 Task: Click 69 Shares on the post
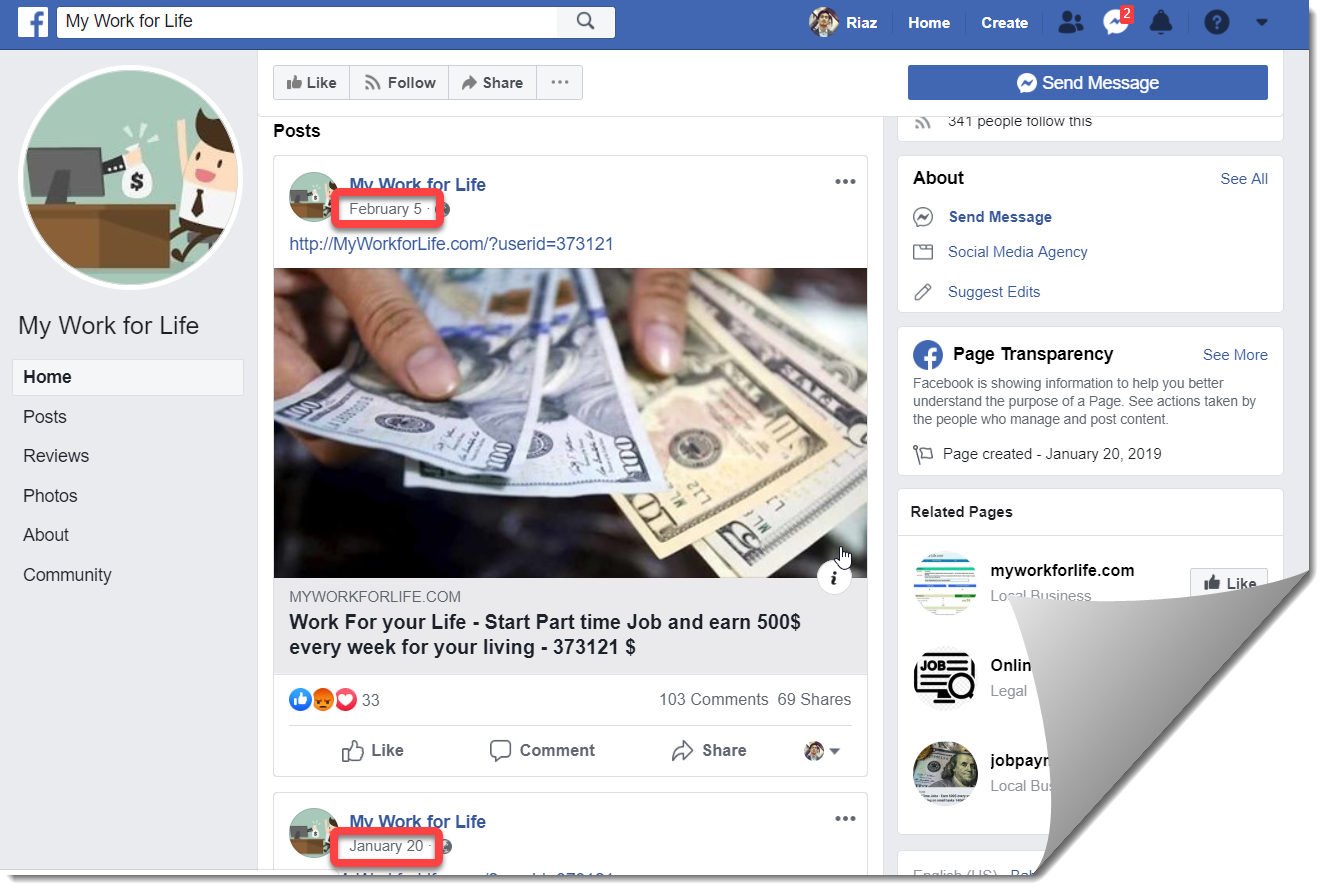coord(814,700)
